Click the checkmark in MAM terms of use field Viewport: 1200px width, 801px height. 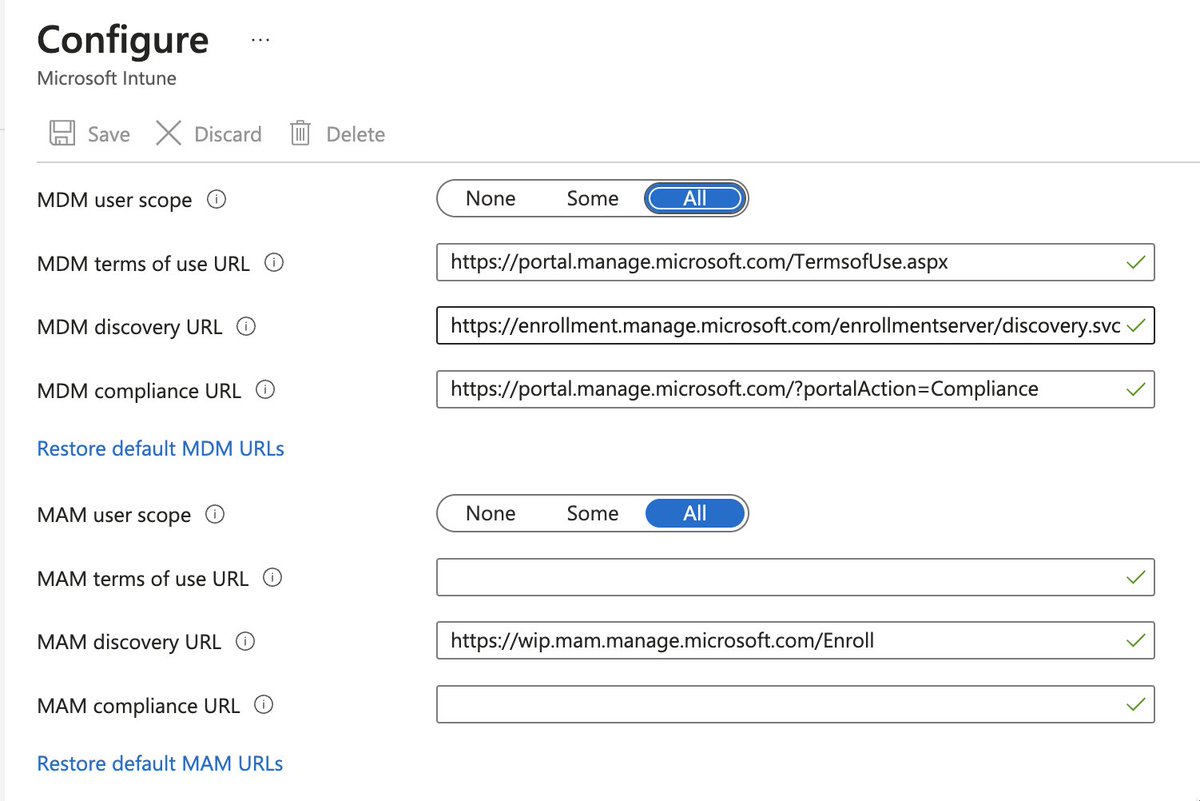tap(1135, 578)
